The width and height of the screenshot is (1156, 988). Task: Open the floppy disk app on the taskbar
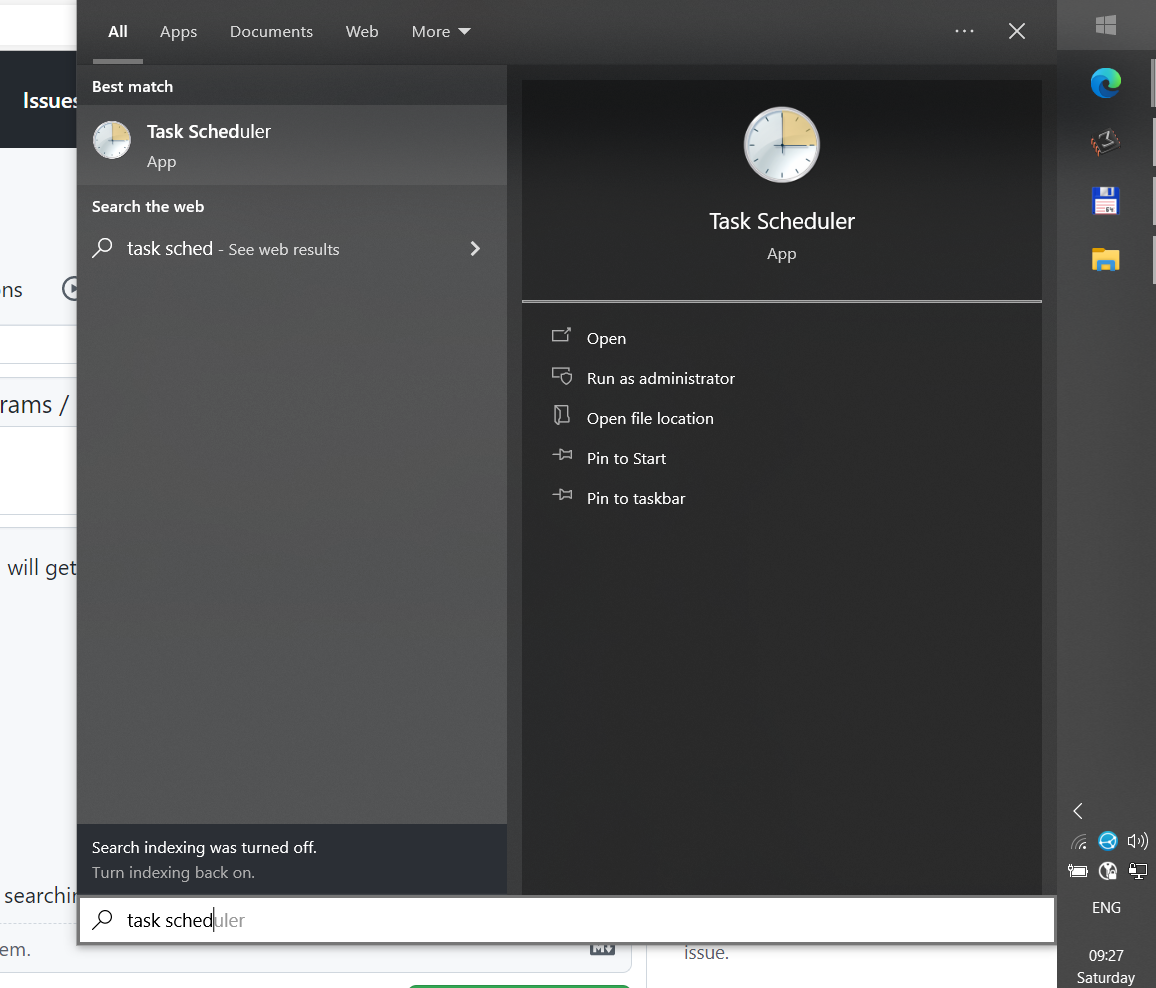(x=1106, y=201)
